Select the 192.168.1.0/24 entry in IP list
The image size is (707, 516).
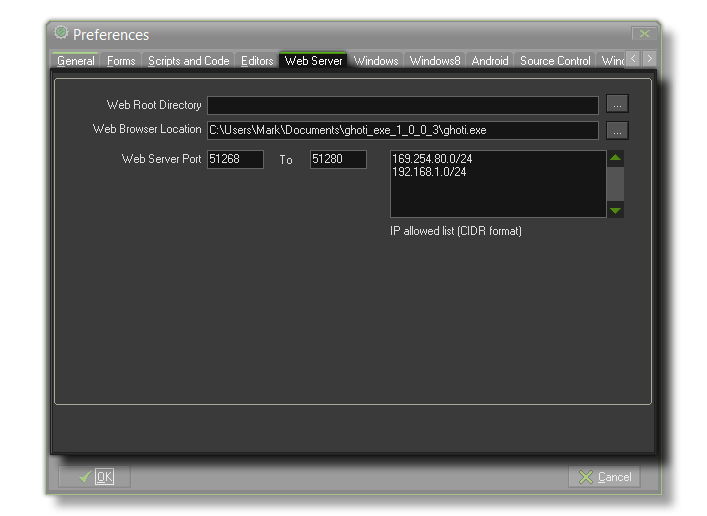[429, 172]
